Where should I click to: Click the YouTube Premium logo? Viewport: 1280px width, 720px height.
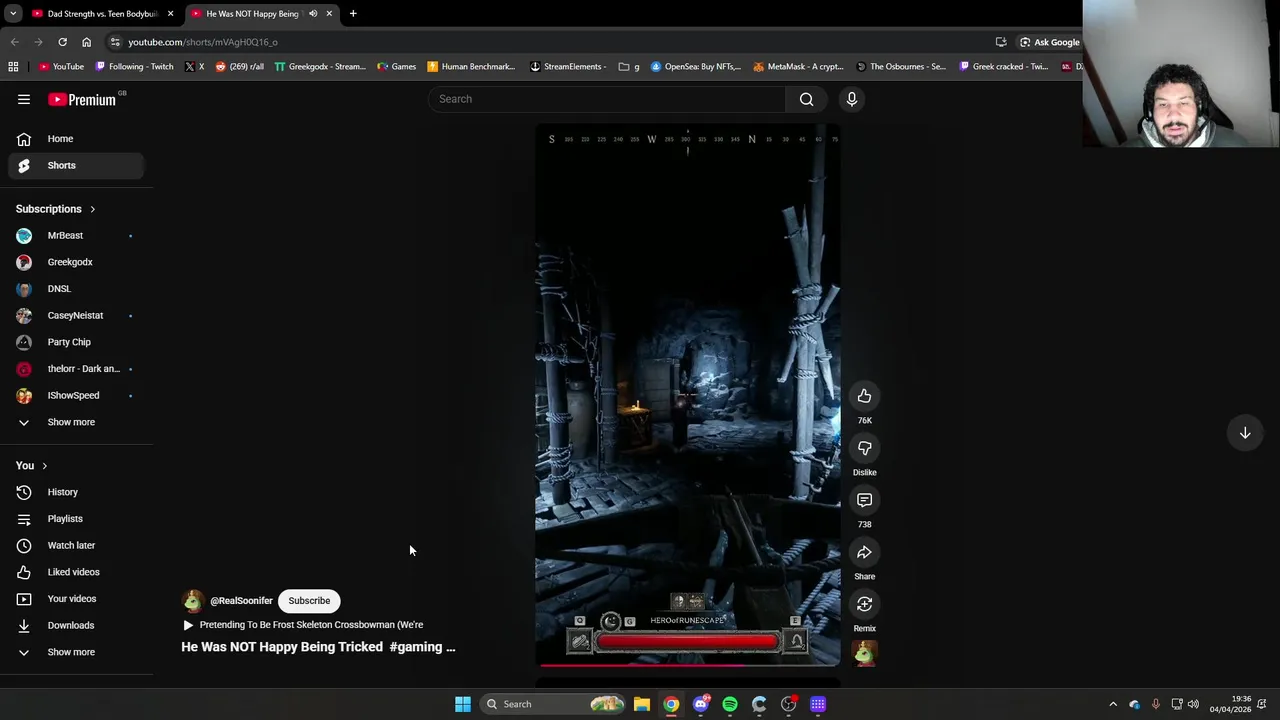(83, 99)
